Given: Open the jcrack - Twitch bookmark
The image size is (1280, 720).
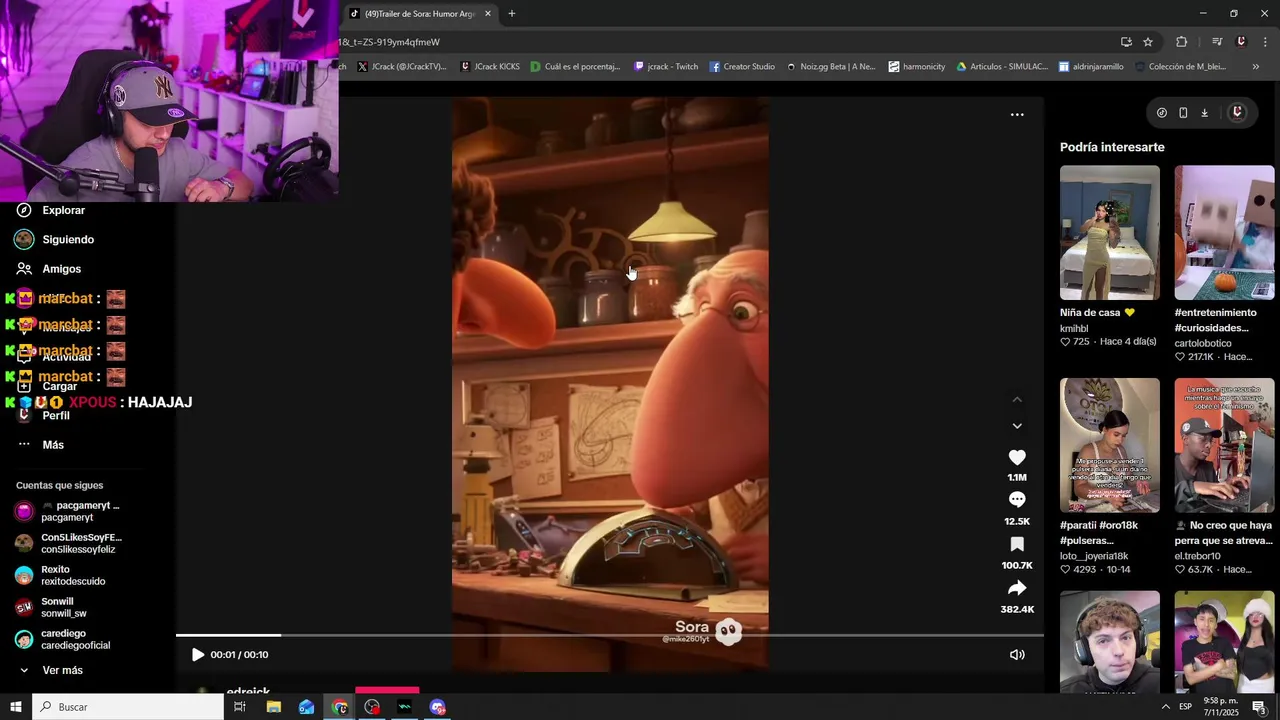Looking at the screenshot, I should point(667,67).
